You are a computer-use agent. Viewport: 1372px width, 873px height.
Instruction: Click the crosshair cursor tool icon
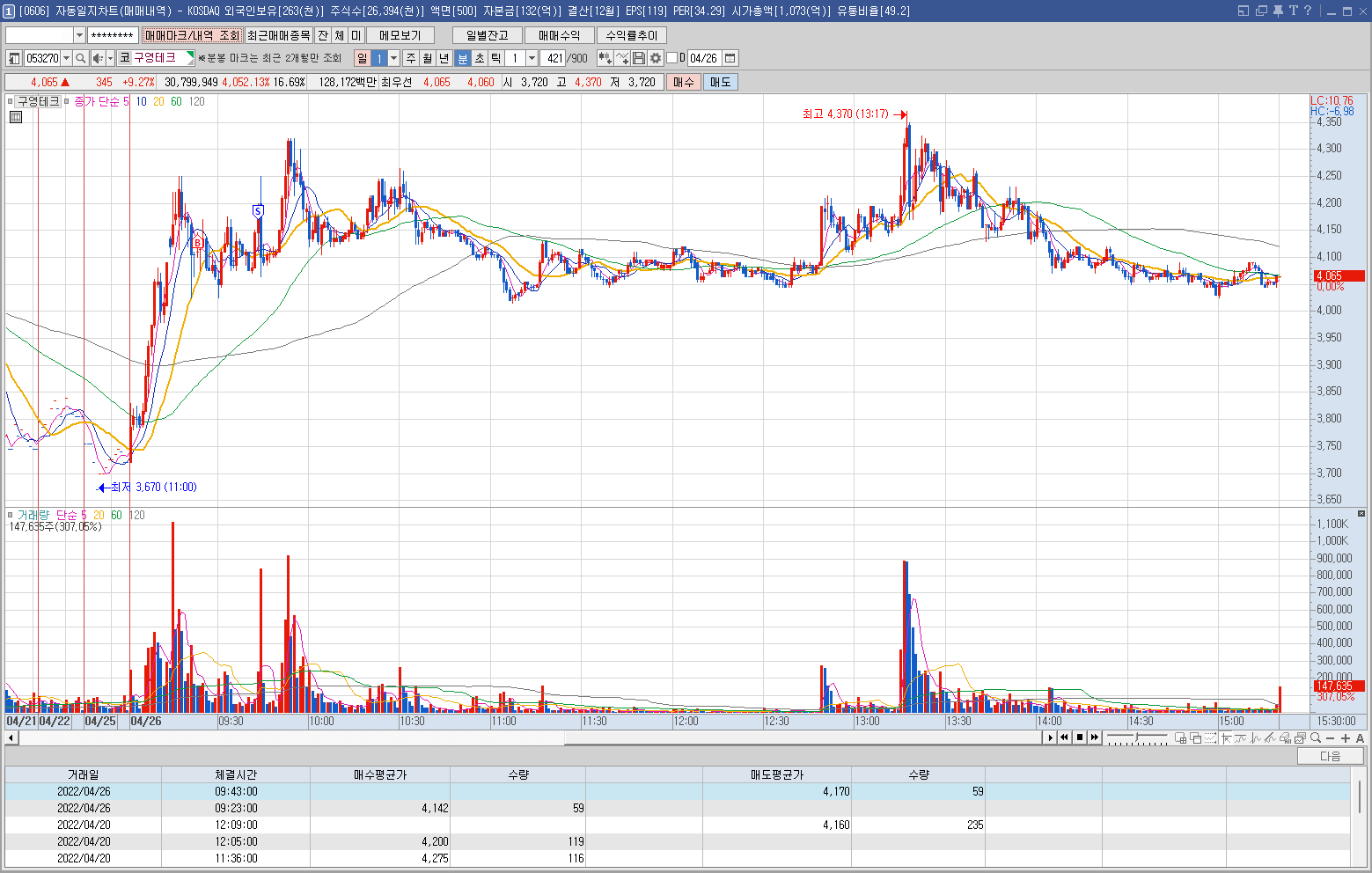pyautogui.click(x=1226, y=737)
